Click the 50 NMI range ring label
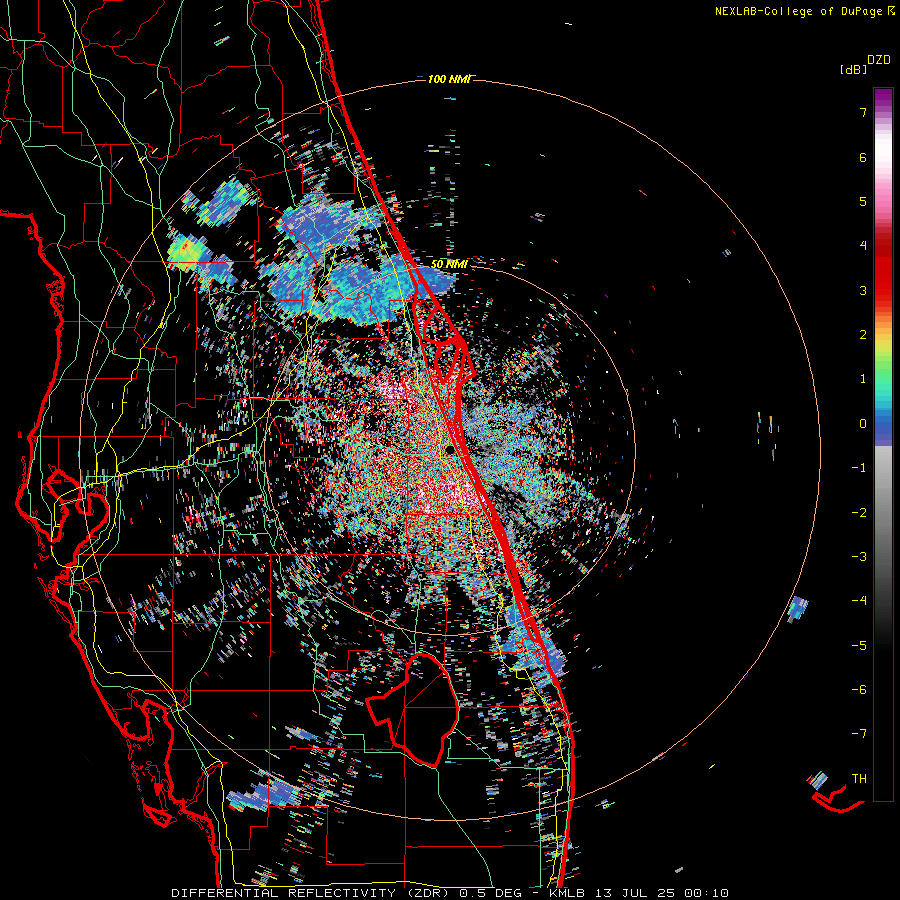Image resolution: width=900 pixels, height=900 pixels. click(449, 264)
